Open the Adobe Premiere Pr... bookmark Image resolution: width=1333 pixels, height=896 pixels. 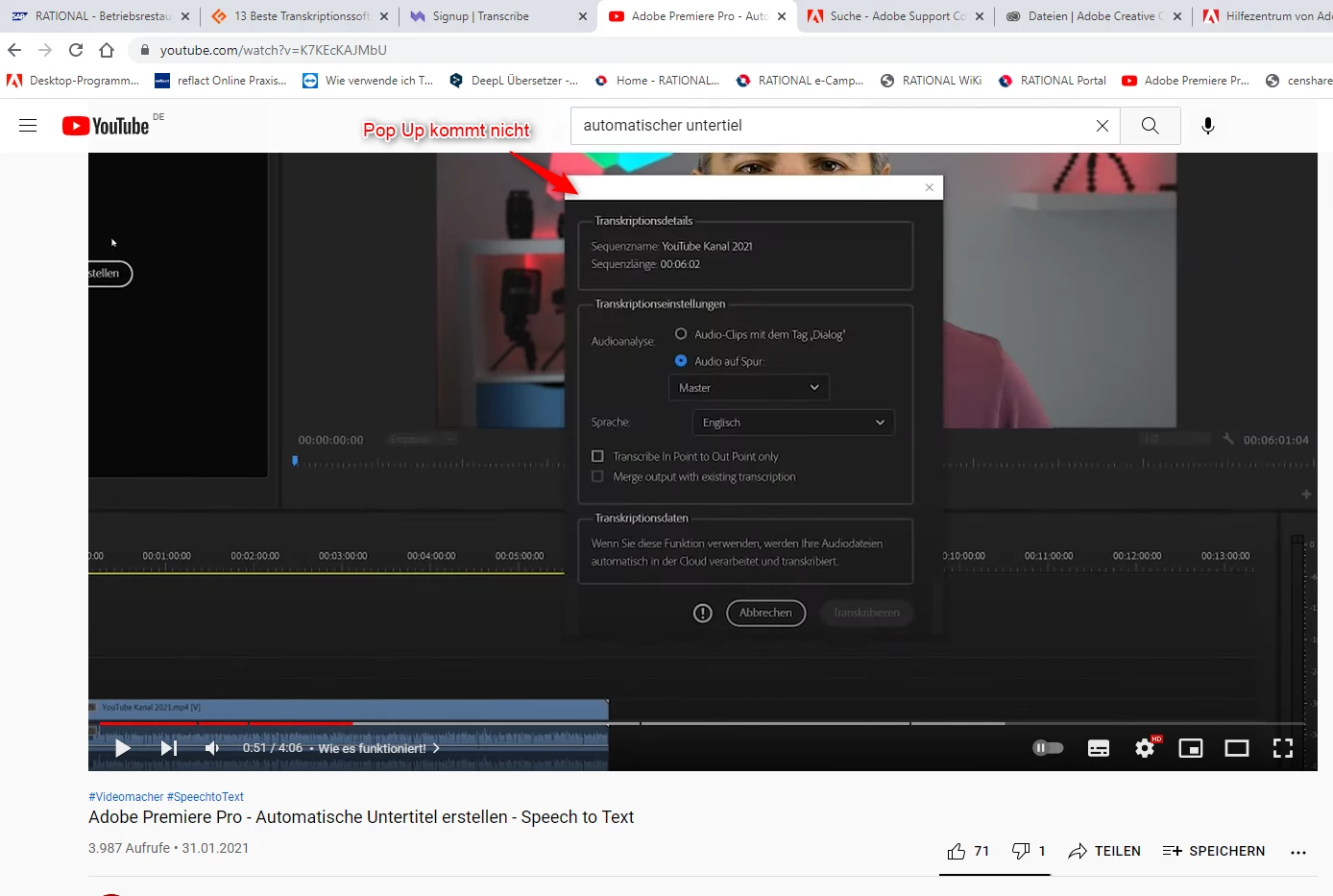1186,81
